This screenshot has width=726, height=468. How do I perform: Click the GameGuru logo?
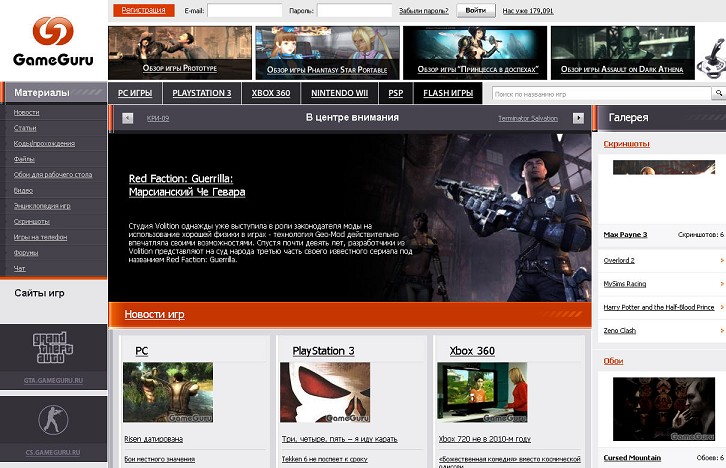(x=53, y=41)
